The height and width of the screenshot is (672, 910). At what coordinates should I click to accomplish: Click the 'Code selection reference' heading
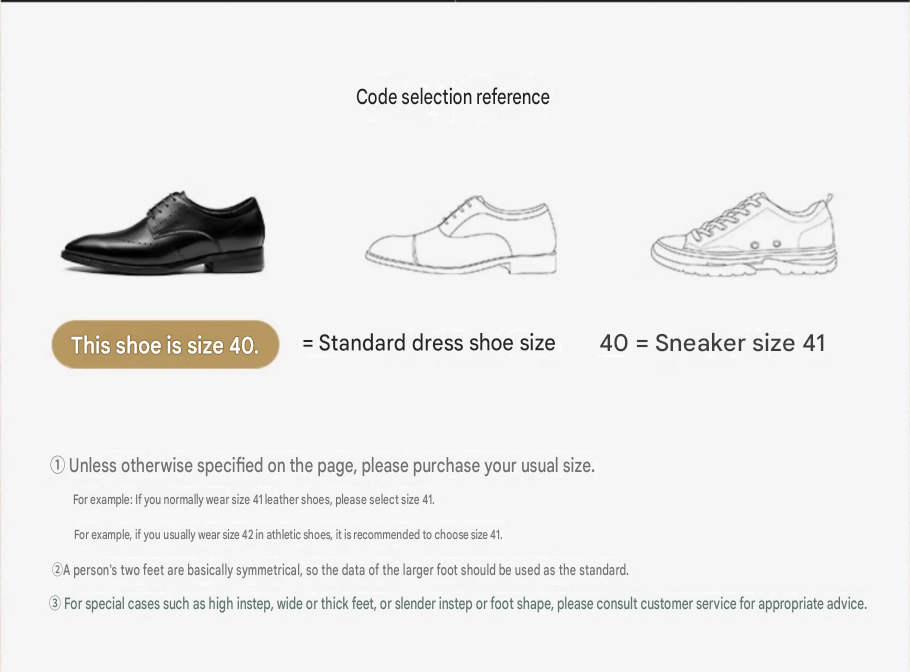[x=453, y=97]
